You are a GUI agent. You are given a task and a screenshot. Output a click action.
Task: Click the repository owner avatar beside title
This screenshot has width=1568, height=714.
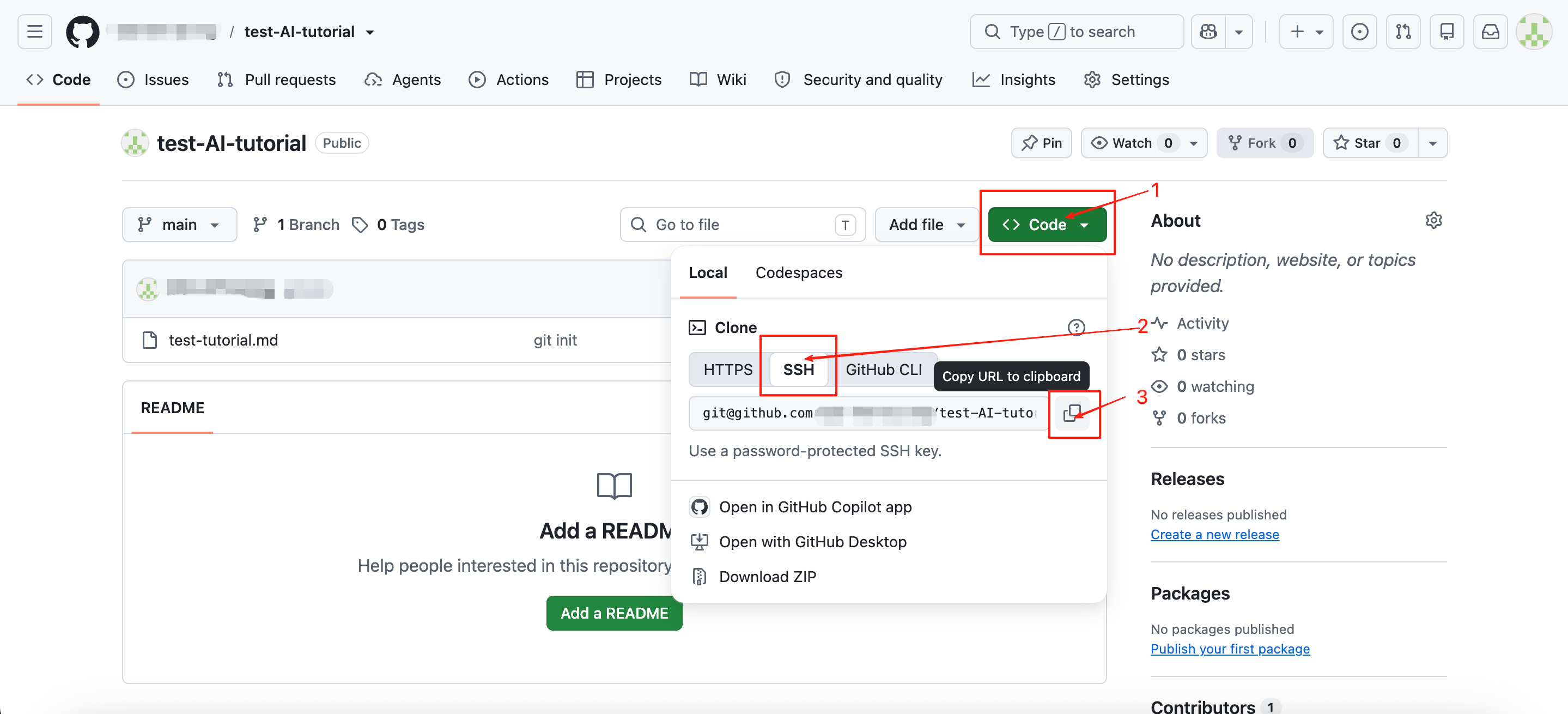pos(135,143)
